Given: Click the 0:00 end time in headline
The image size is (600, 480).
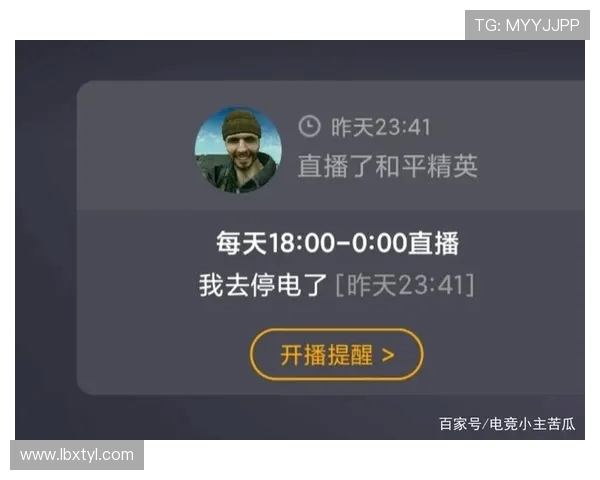Looking at the screenshot, I should [379, 243].
